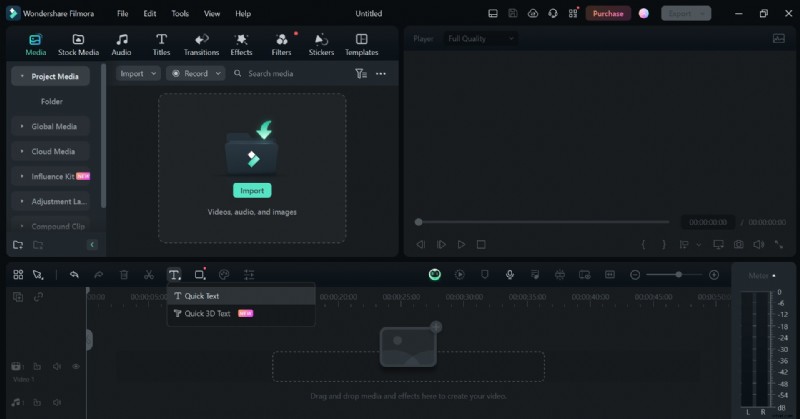Mute the Video 1 track speaker
The image size is (800, 419).
[57, 367]
